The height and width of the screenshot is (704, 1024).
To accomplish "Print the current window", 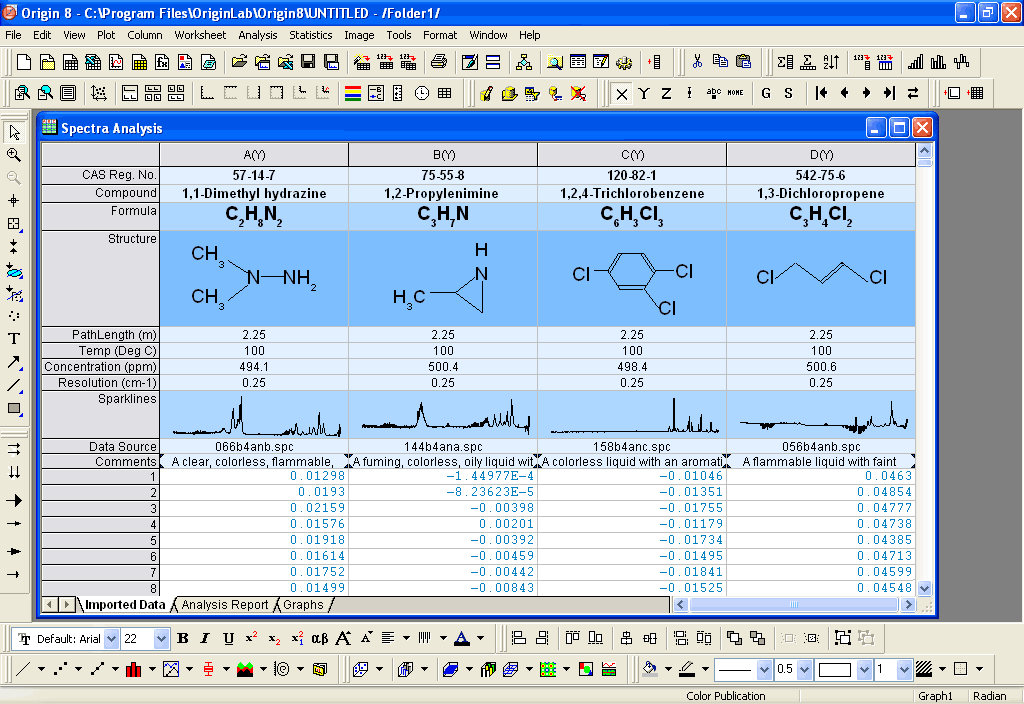I will [439, 62].
